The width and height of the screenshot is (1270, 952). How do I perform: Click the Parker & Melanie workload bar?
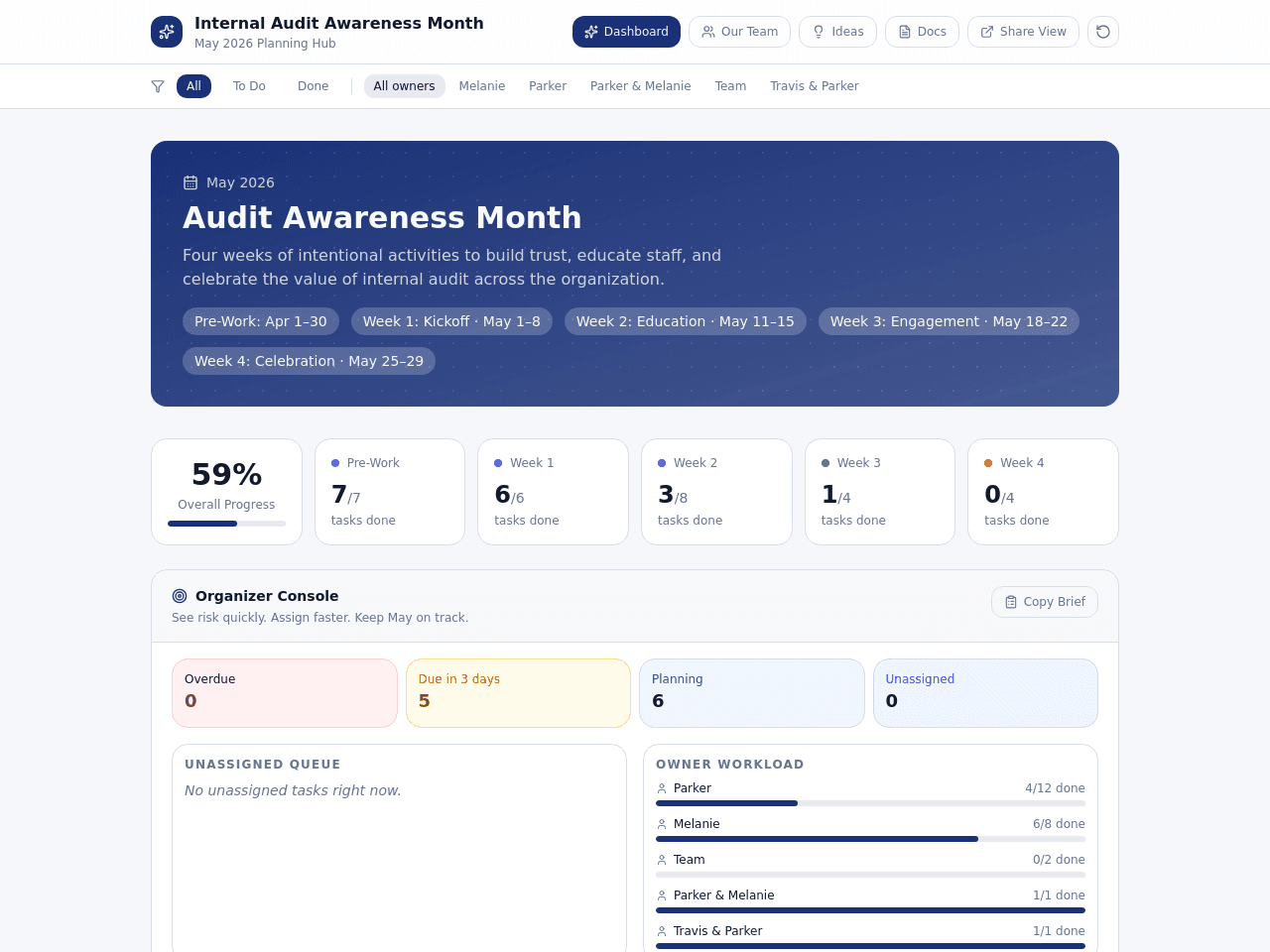coord(870,910)
